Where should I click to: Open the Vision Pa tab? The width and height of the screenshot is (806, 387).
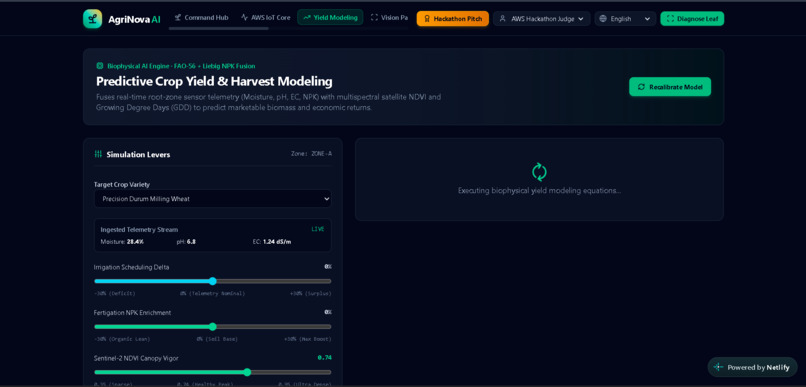(x=389, y=17)
